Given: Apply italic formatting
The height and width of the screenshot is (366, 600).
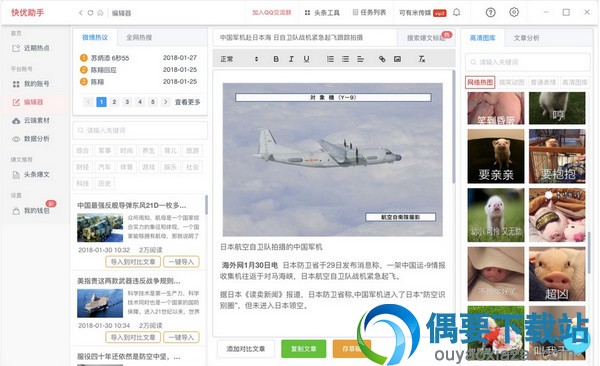Looking at the screenshot, I should coord(291,59).
